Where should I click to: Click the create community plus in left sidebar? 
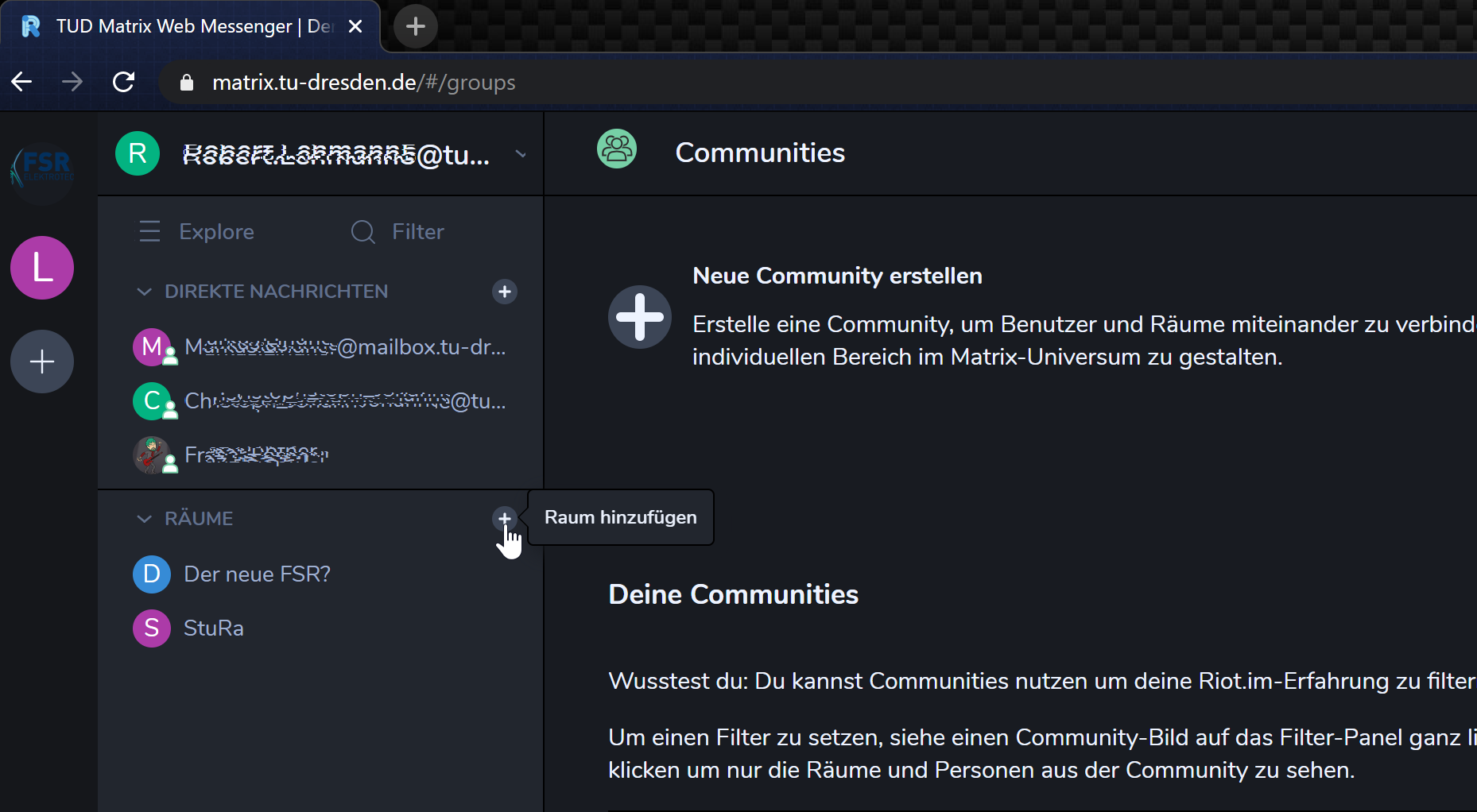coord(42,362)
